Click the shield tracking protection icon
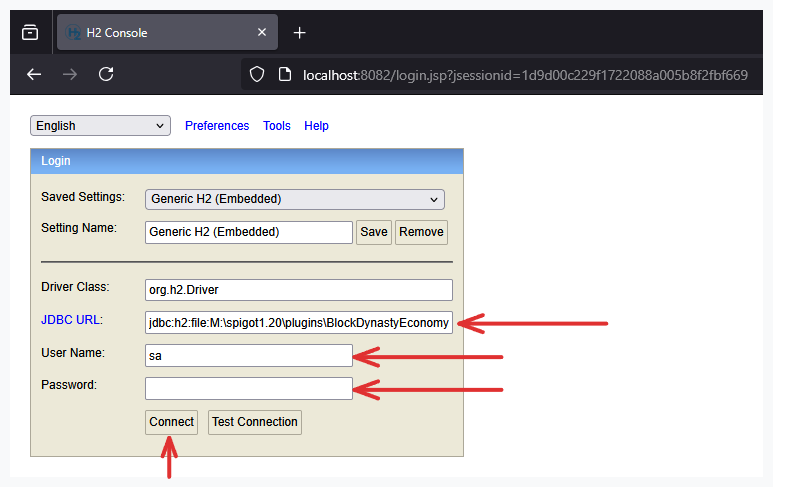This screenshot has height=487, width=787. [257, 74]
